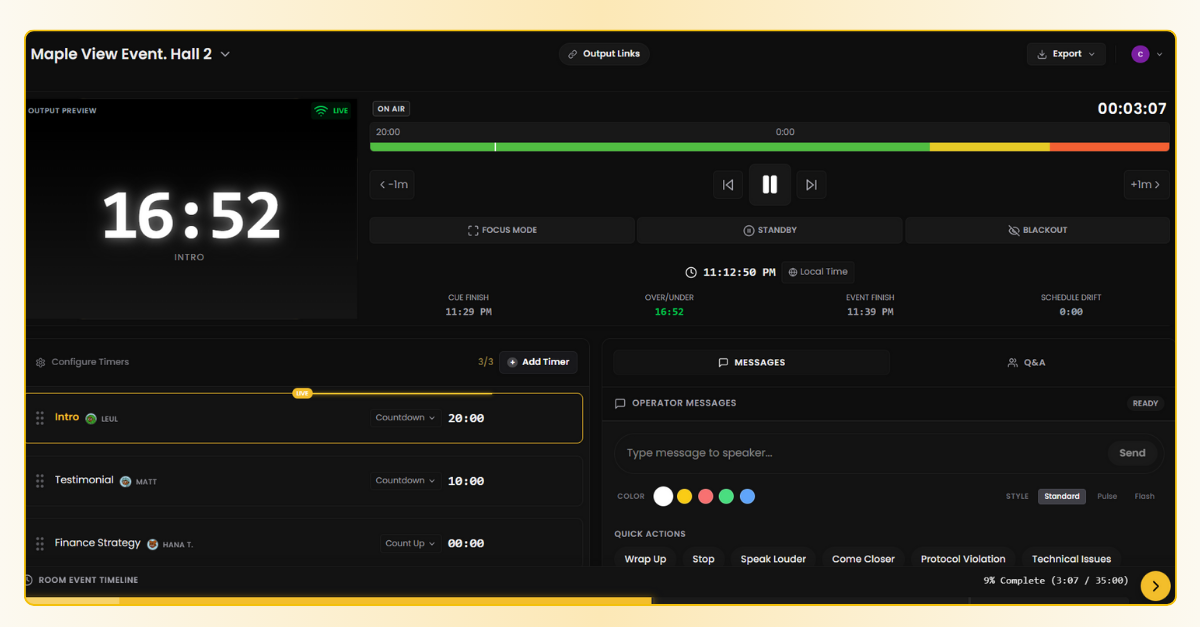The image size is (1200, 627).
Task: Switch to the Q&A tab
Action: pos(1026,362)
